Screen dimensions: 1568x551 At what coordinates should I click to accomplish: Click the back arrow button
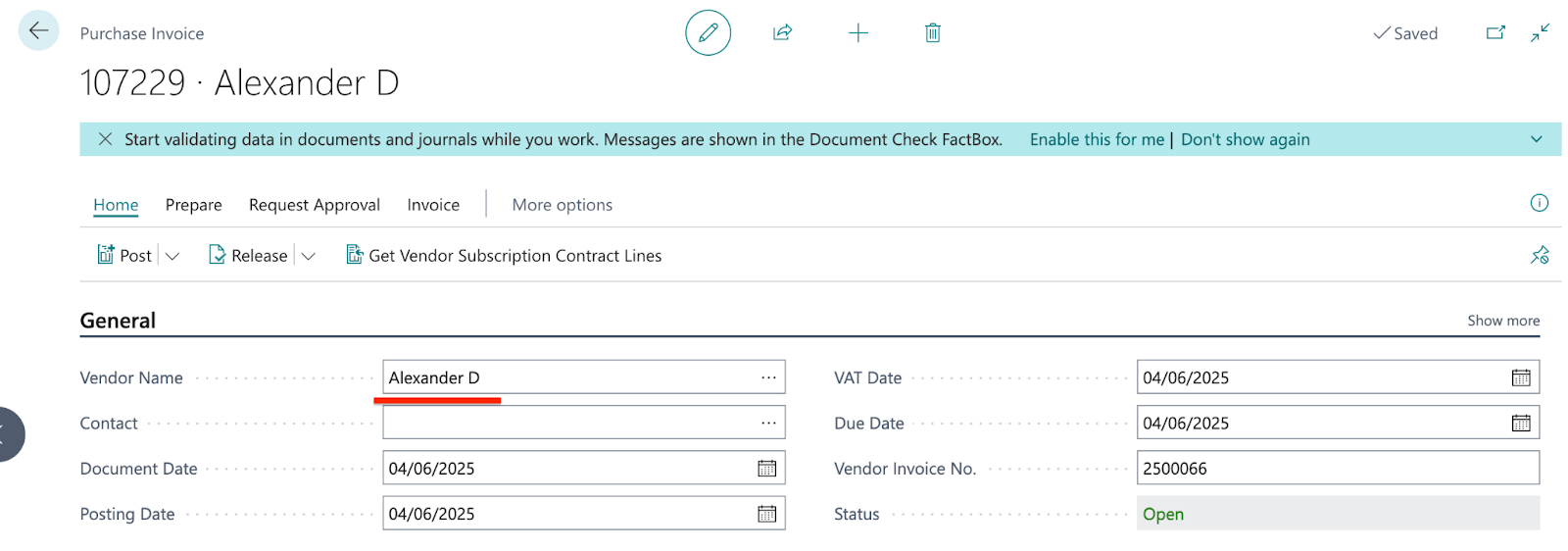point(38,31)
